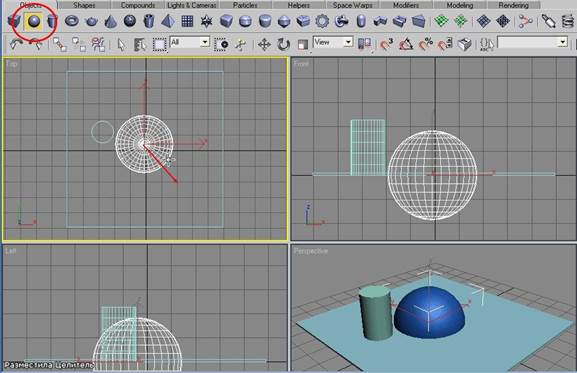
Task: Toggle the Window/Crossing selection mode
Action: tap(221, 45)
